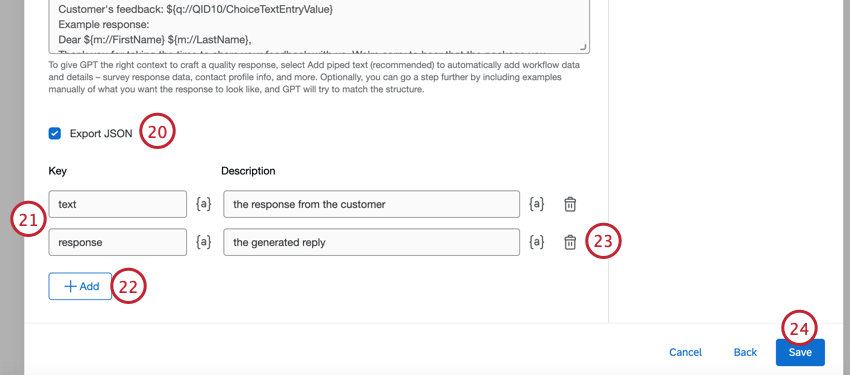Focus the Key field containing 'text'
The height and width of the screenshot is (375, 850).
pos(118,204)
